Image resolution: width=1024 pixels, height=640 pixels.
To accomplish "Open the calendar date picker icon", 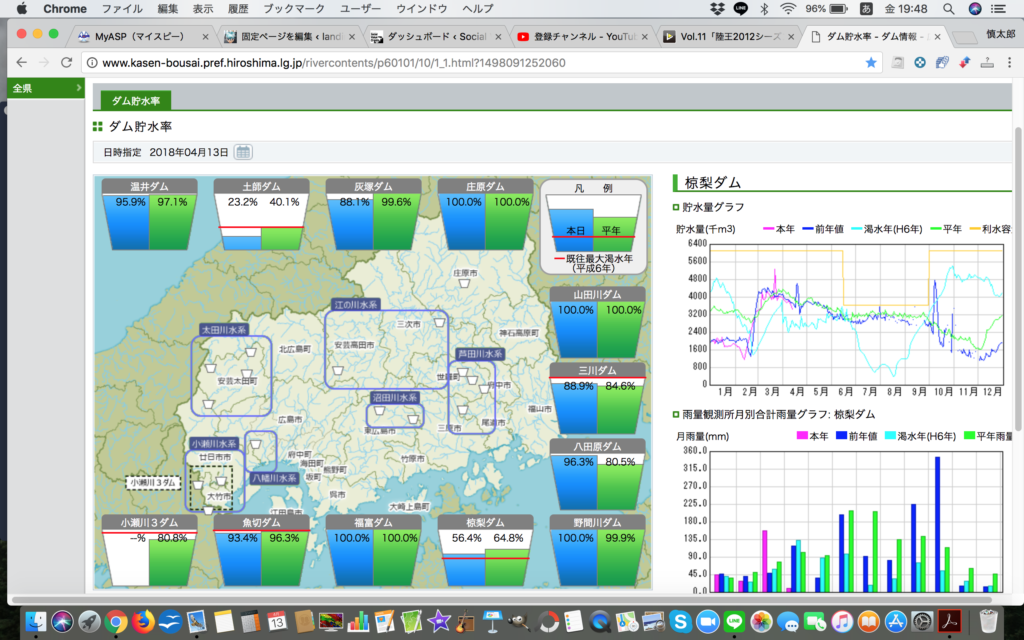I will pos(243,152).
